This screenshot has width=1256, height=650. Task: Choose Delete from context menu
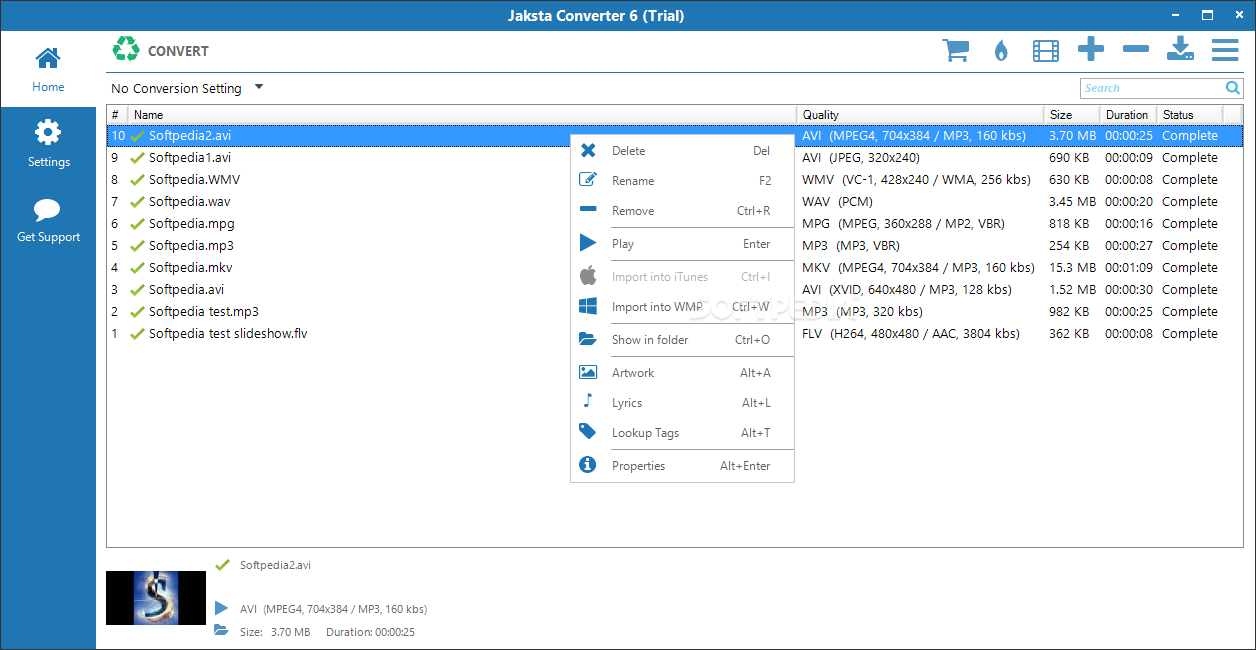[x=682, y=151]
